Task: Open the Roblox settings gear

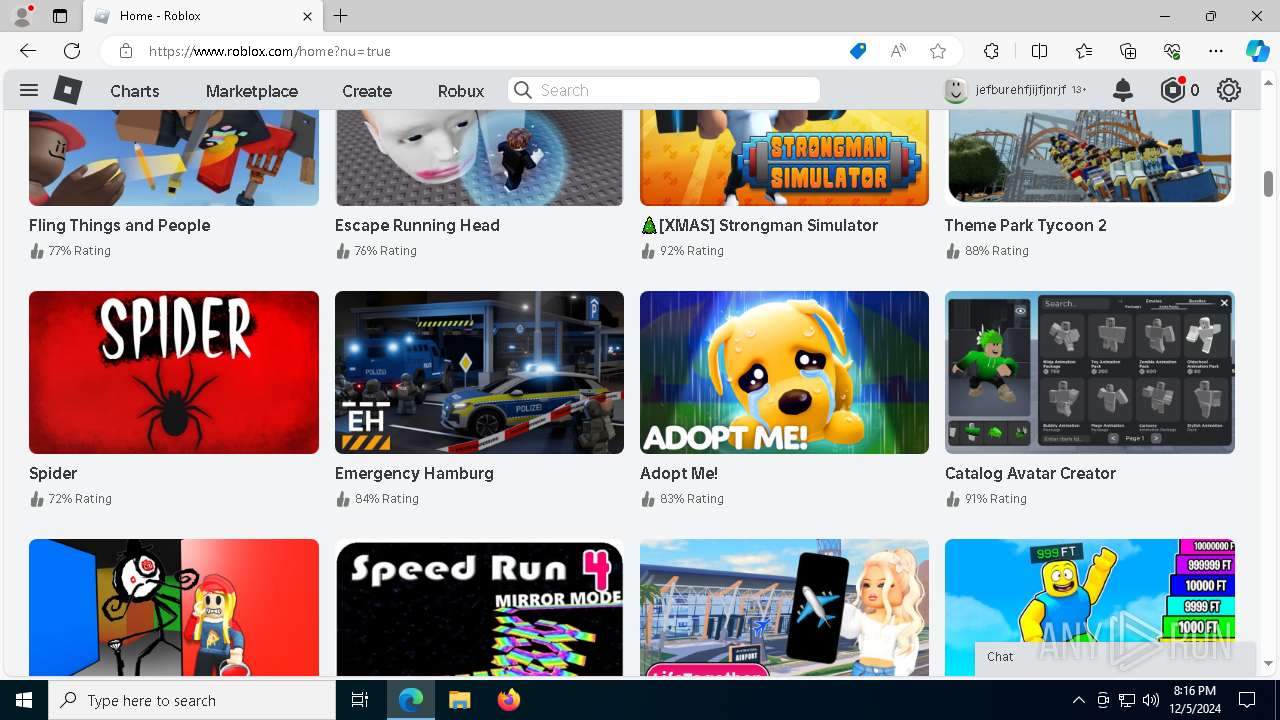Action: point(1229,90)
